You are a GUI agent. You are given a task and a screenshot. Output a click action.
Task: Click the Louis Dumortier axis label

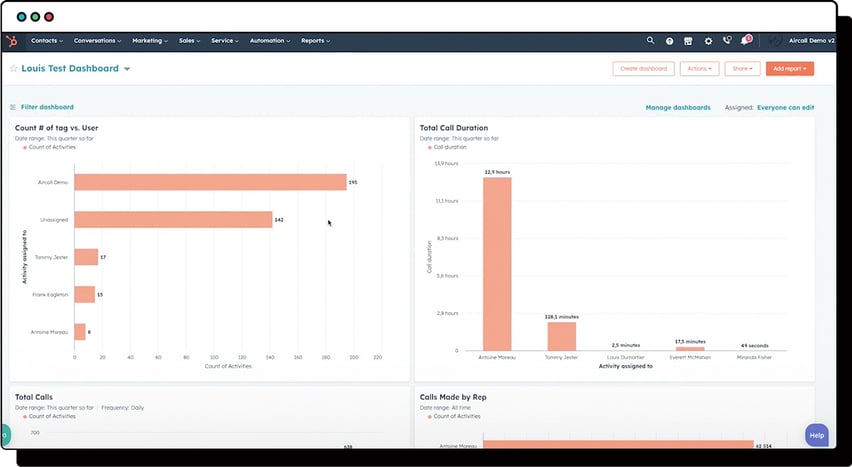pos(625,358)
